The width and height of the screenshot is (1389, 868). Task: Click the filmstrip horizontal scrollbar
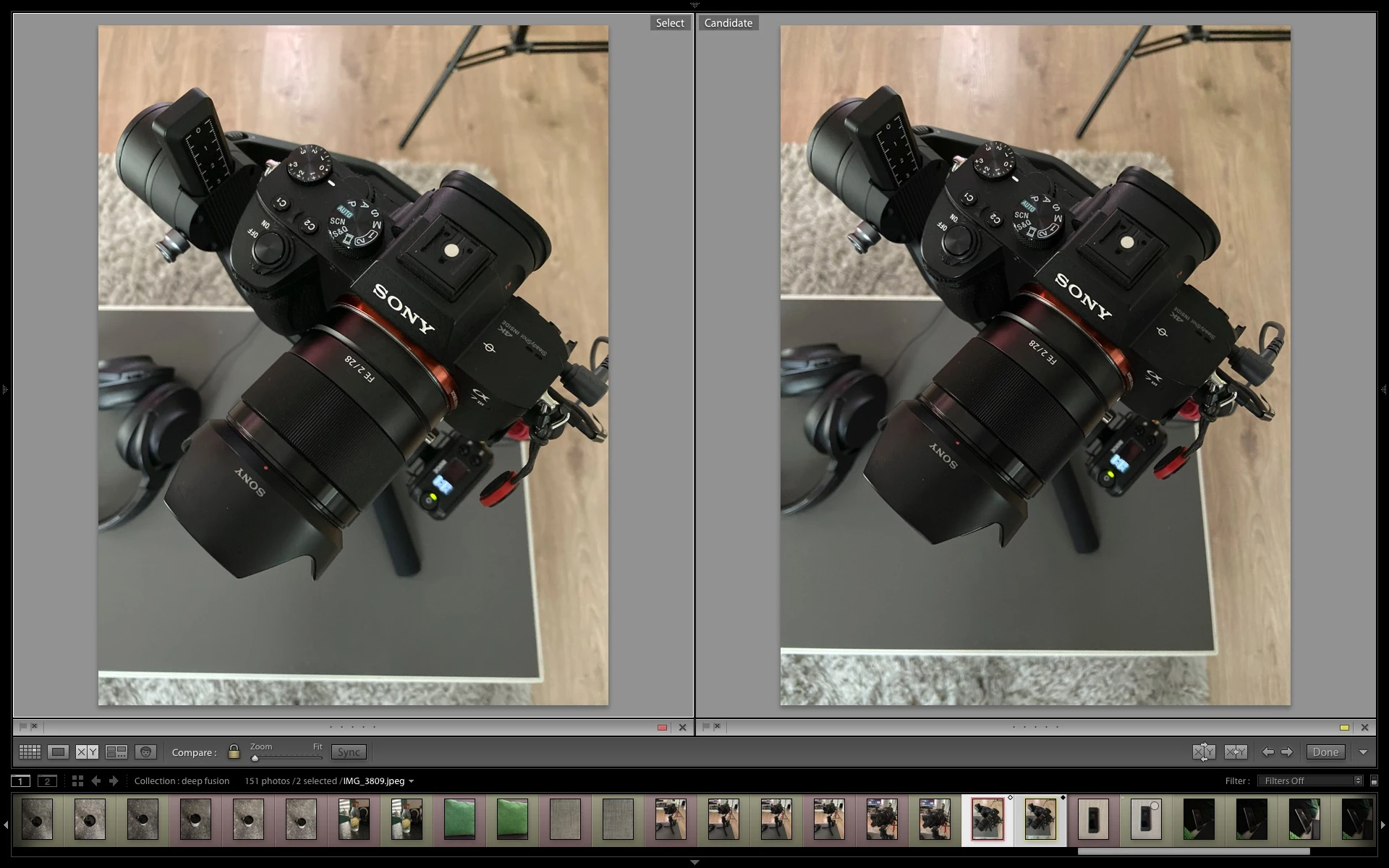pyautogui.click(x=1194, y=851)
